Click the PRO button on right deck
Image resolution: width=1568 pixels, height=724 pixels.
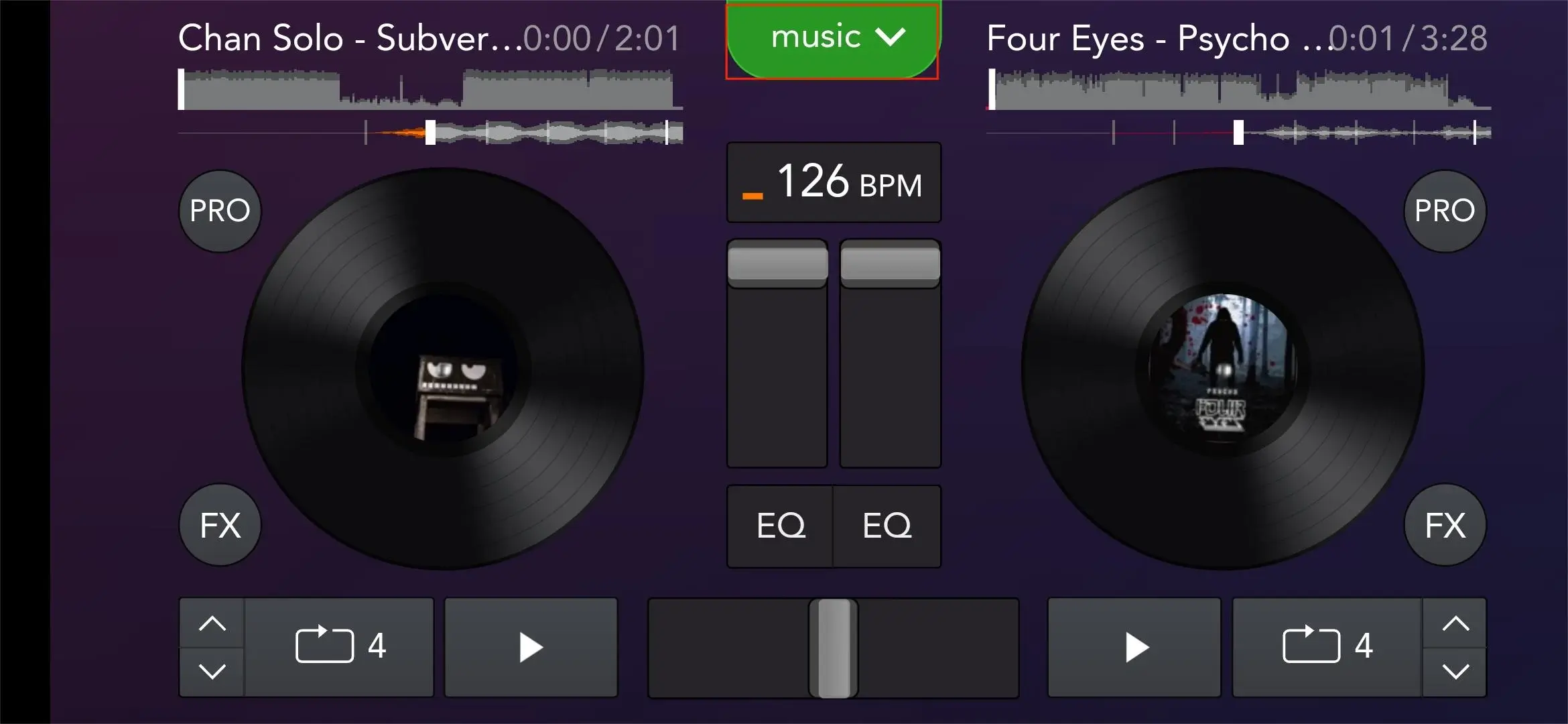pos(1446,210)
